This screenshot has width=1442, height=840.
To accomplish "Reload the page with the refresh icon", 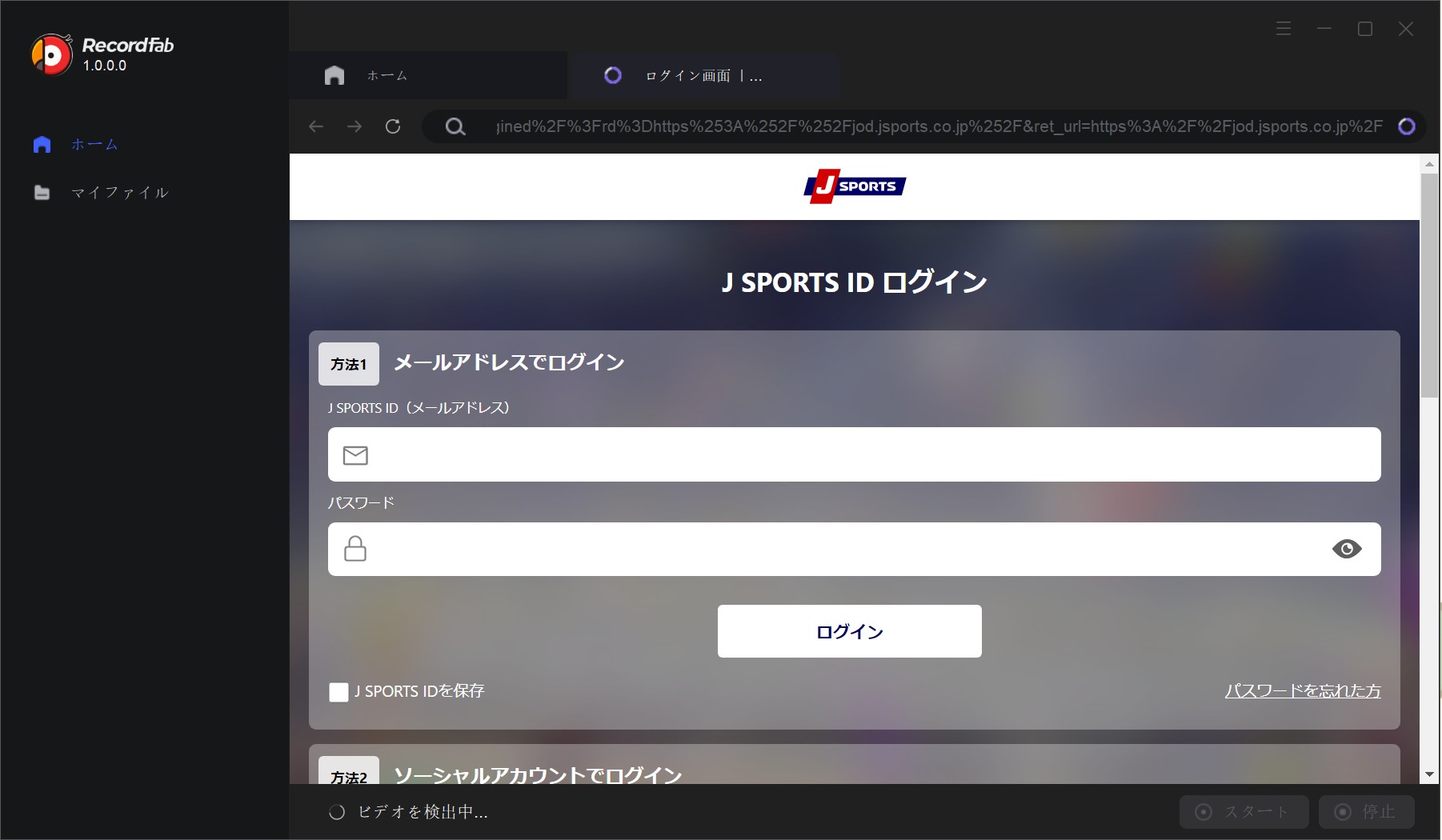I will coord(393,126).
